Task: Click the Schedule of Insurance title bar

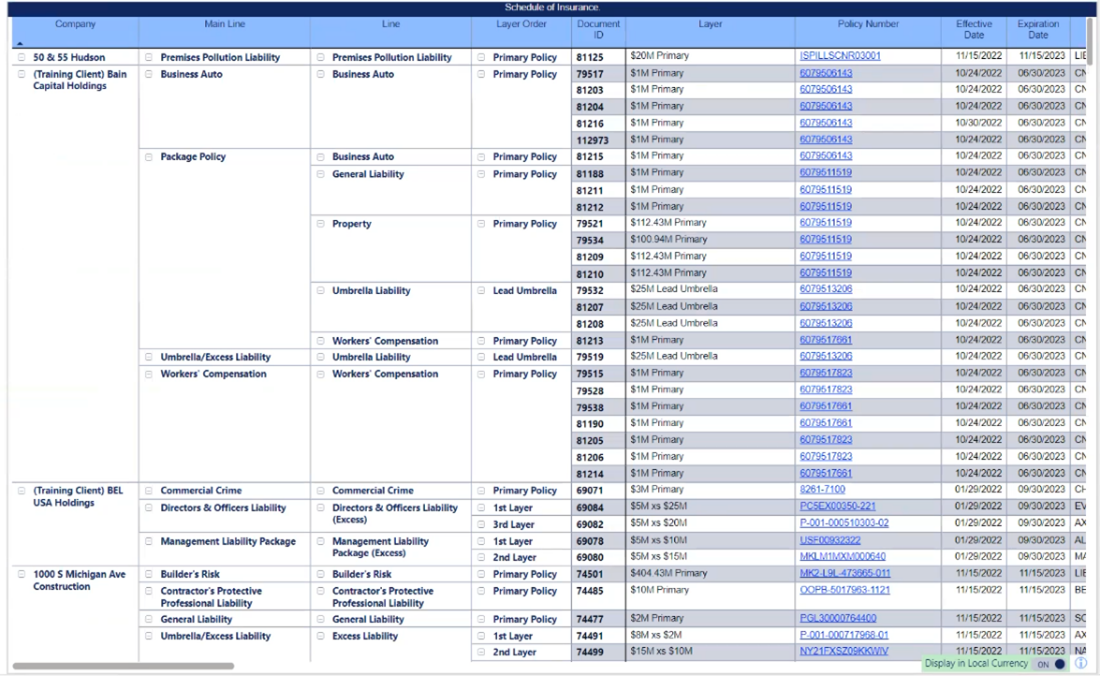Action: [x=552, y=8]
